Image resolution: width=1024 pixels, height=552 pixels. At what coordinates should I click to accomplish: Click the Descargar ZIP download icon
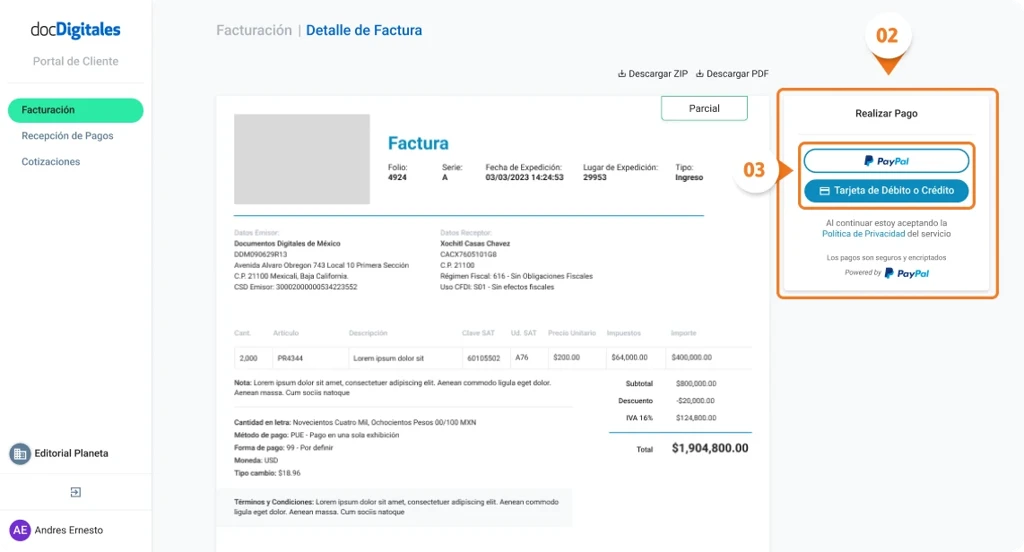click(x=622, y=74)
